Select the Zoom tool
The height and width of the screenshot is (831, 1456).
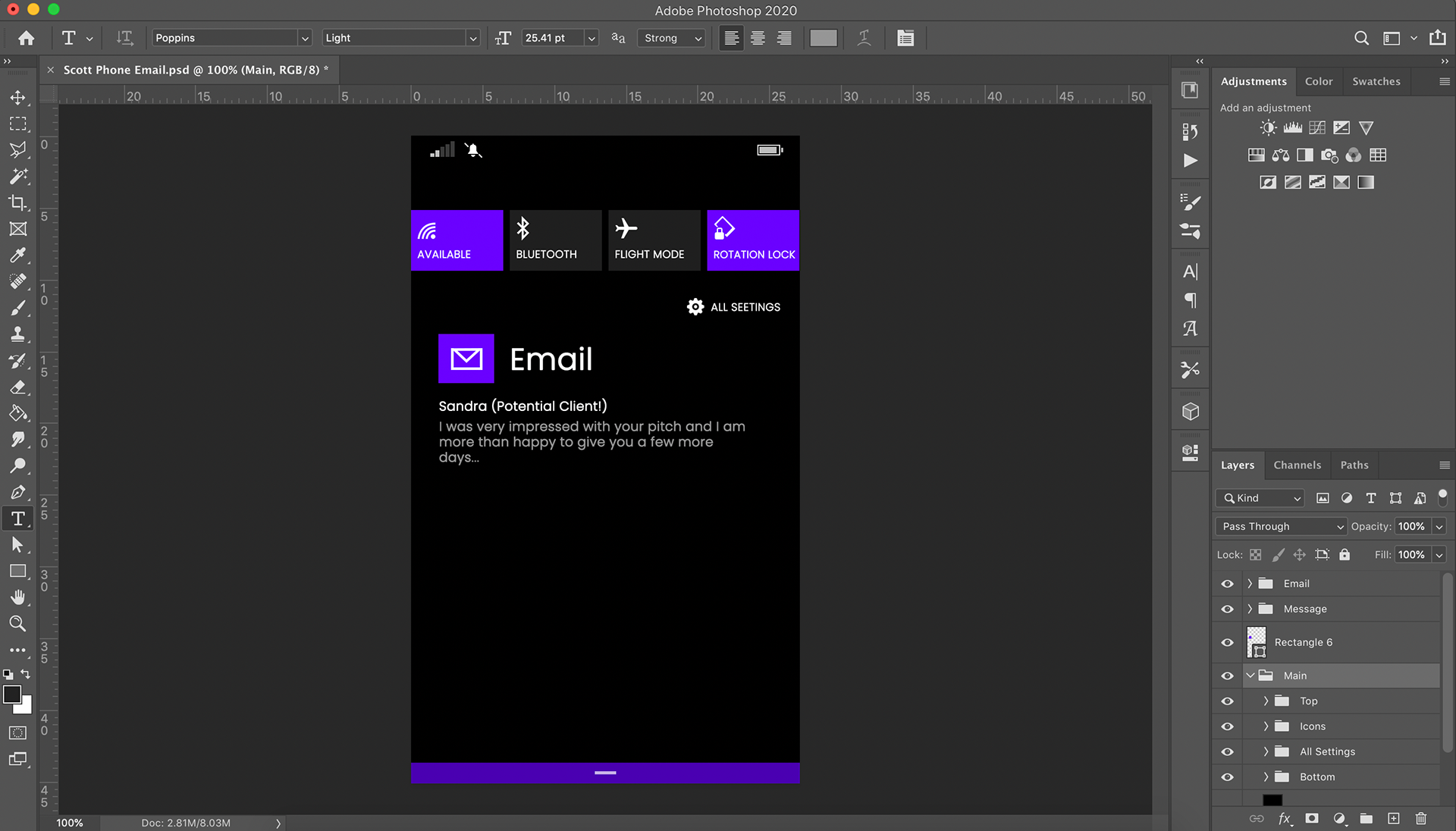[17, 623]
